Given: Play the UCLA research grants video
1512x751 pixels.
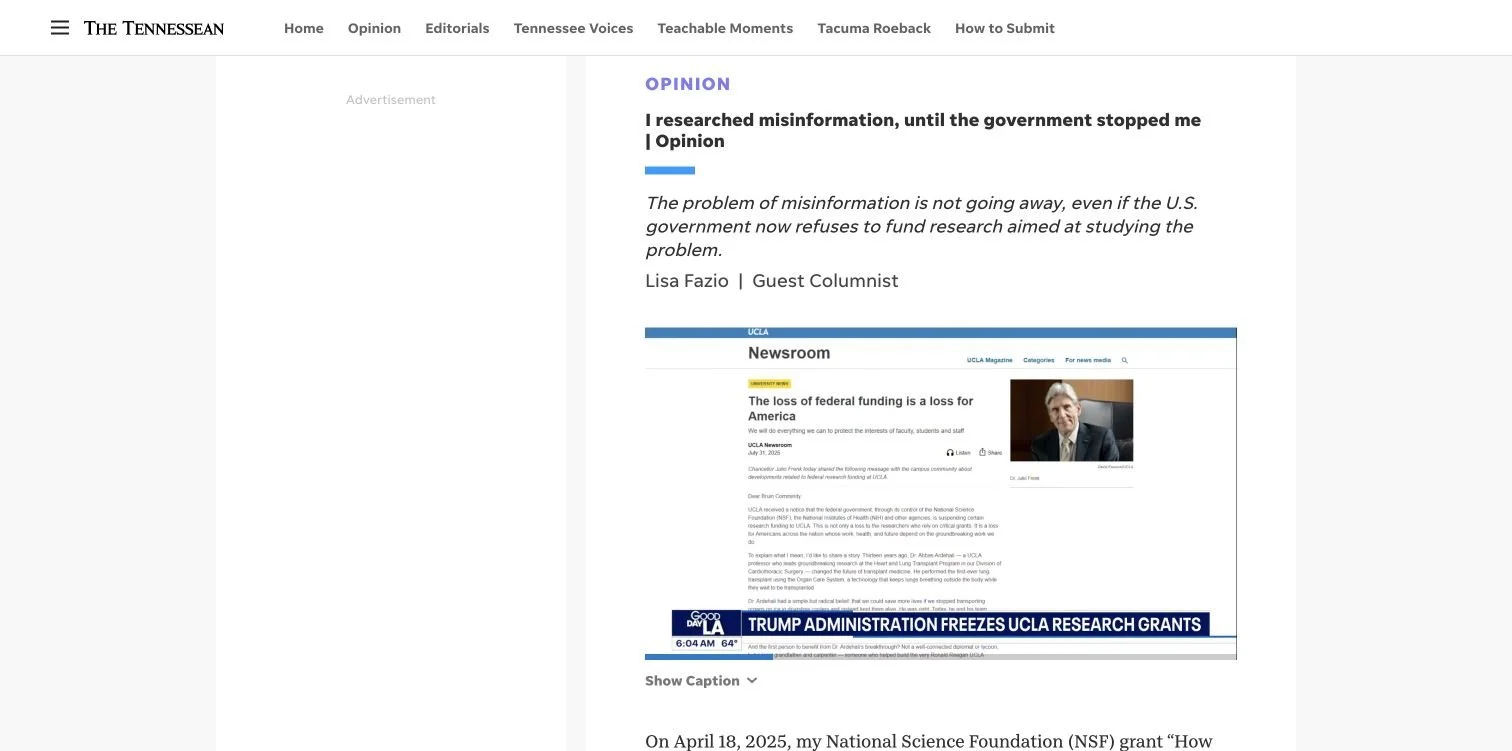Looking at the screenshot, I should tap(941, 493).
